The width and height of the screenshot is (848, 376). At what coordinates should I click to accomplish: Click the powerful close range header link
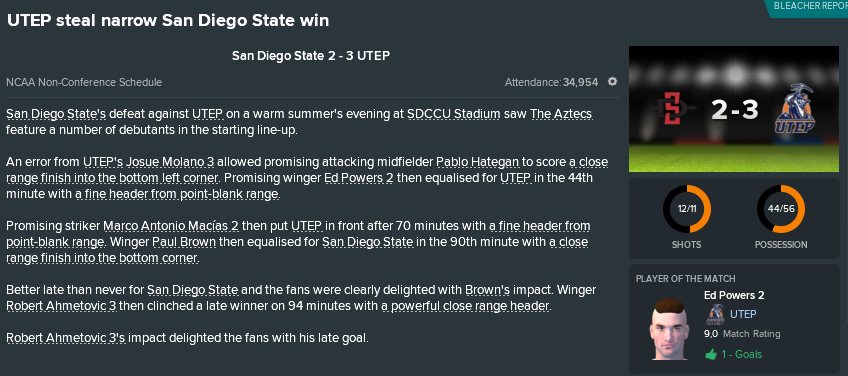pyautogui.click(x=465, y=306)
